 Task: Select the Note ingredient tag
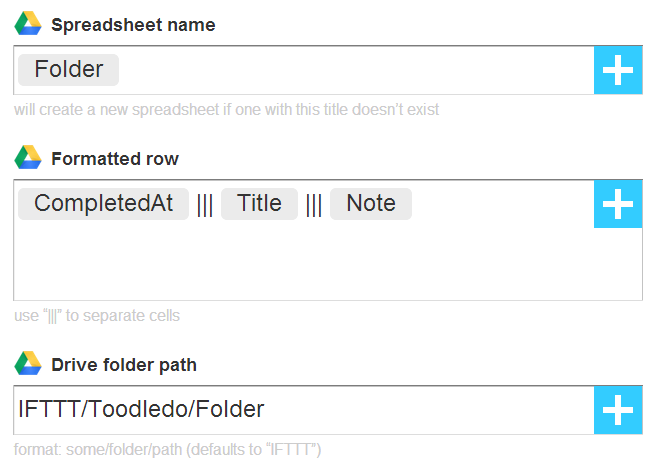[371, 204]
